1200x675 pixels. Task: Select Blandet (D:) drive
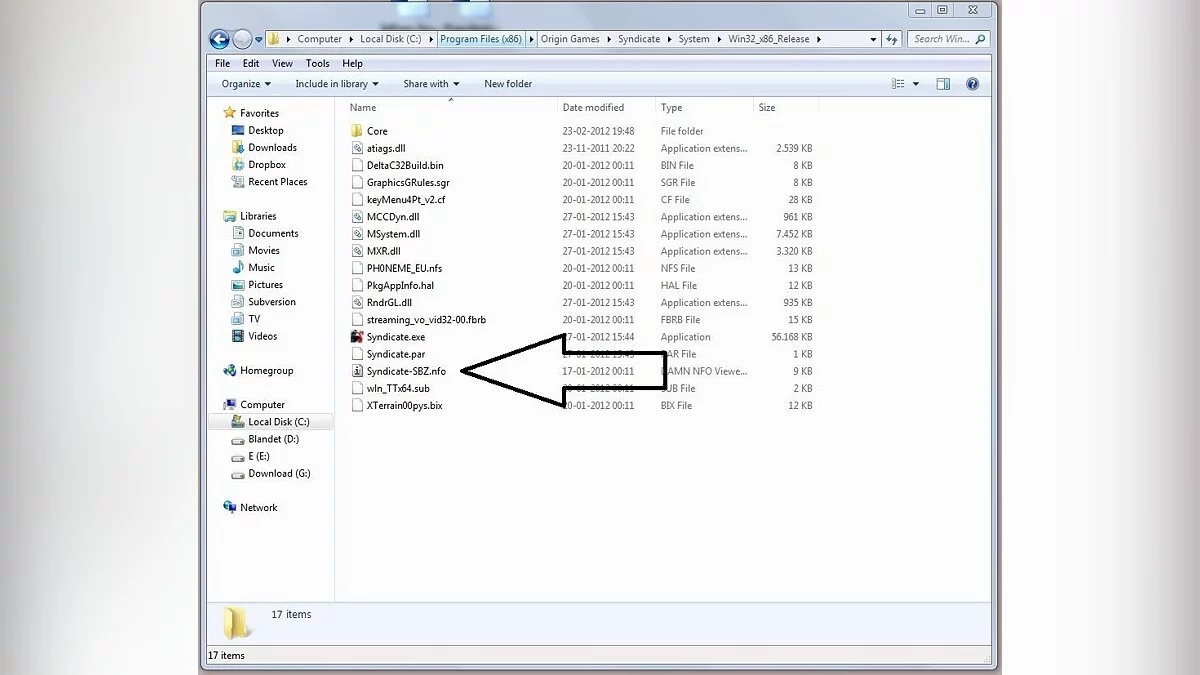point(273,439)
